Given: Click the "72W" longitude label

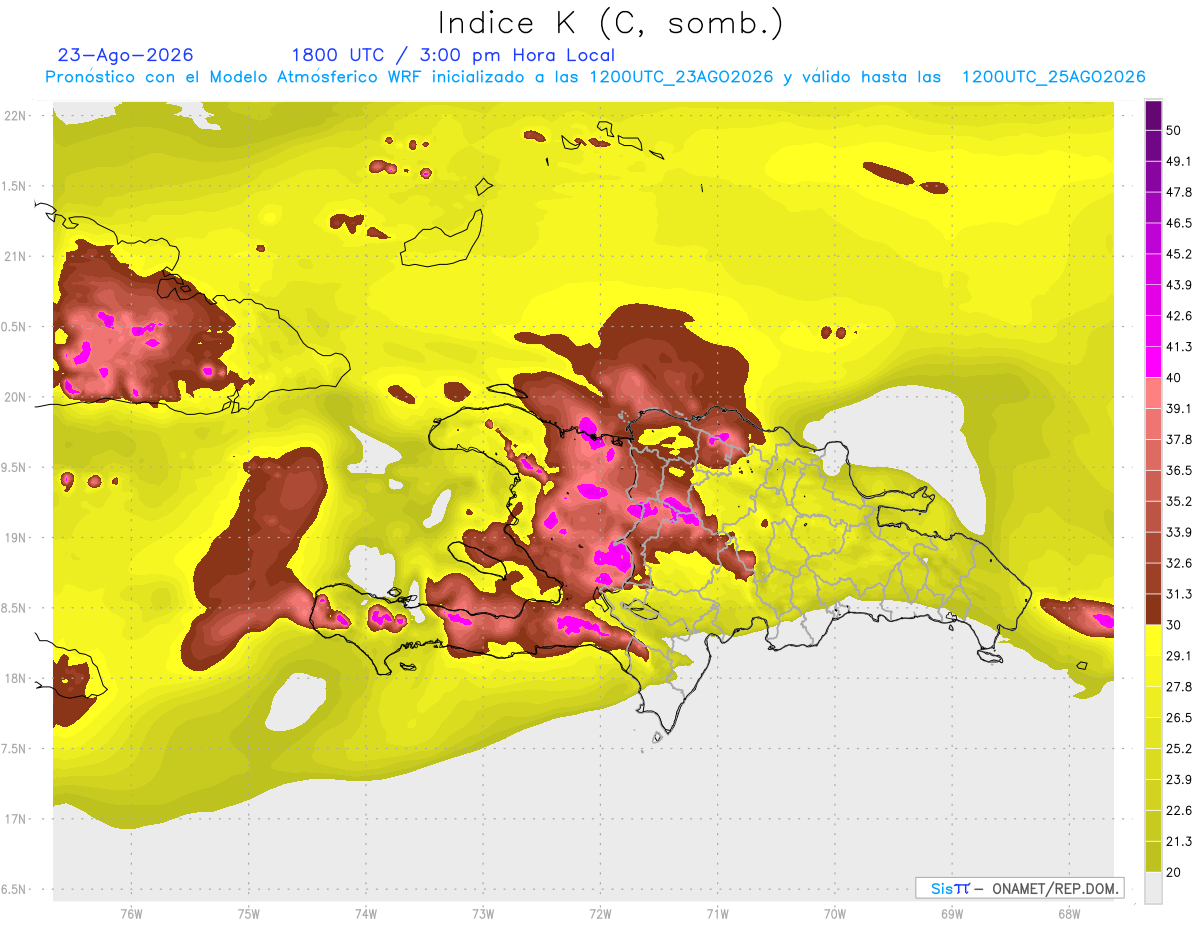Looking at the screenshot, I should (600, 913).
